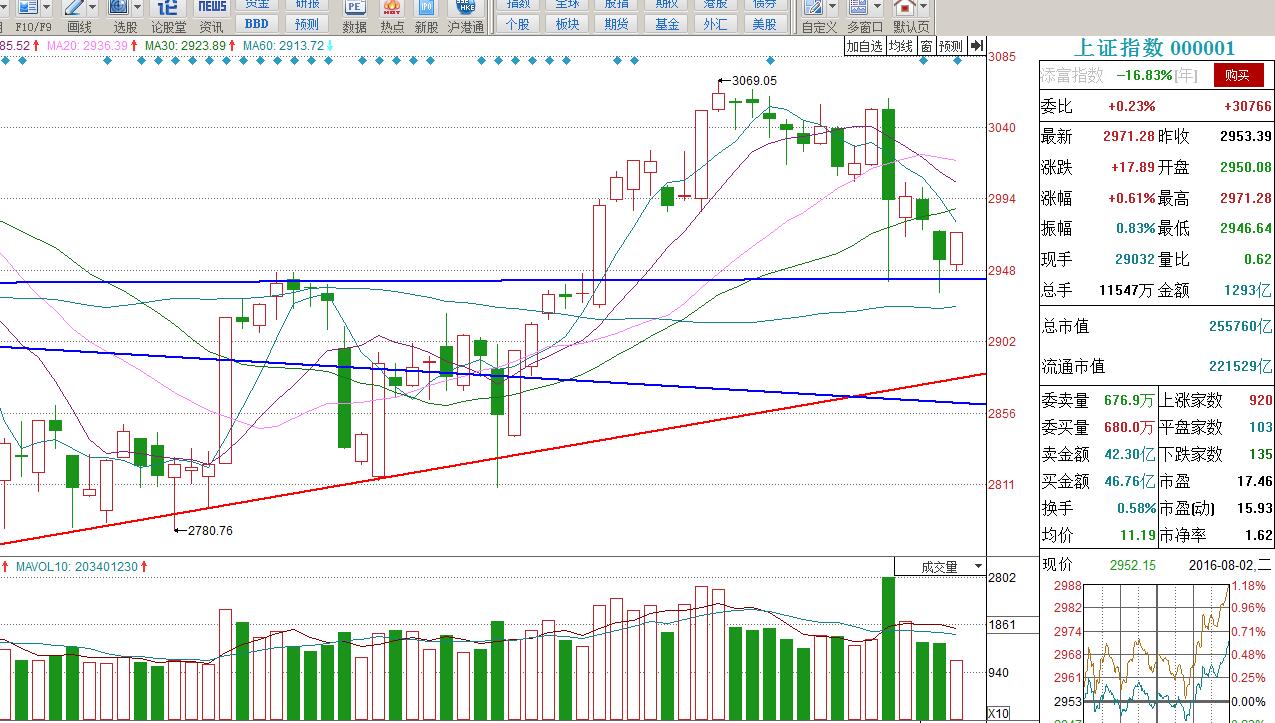The image size is (1275, 723).
Task: Open the 多窗口 multi-window icon
Action: 859,8
